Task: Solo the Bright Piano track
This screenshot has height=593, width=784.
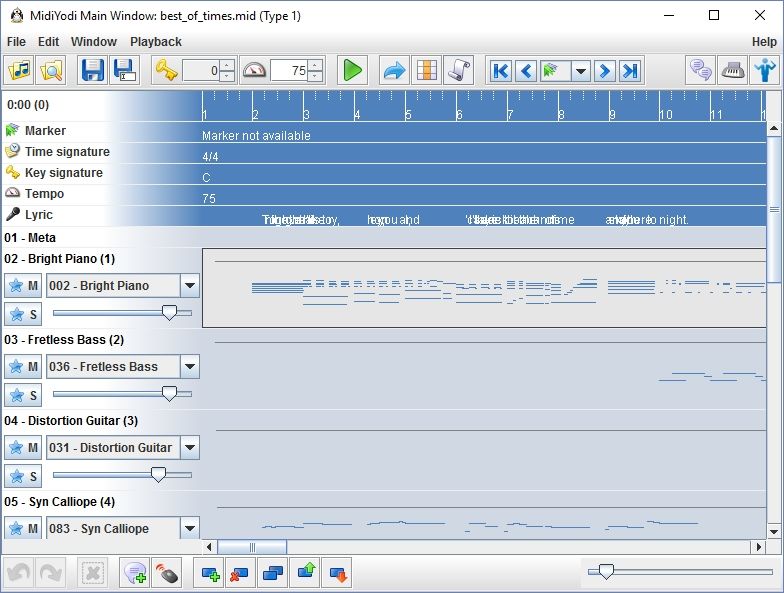Action: 24,314
